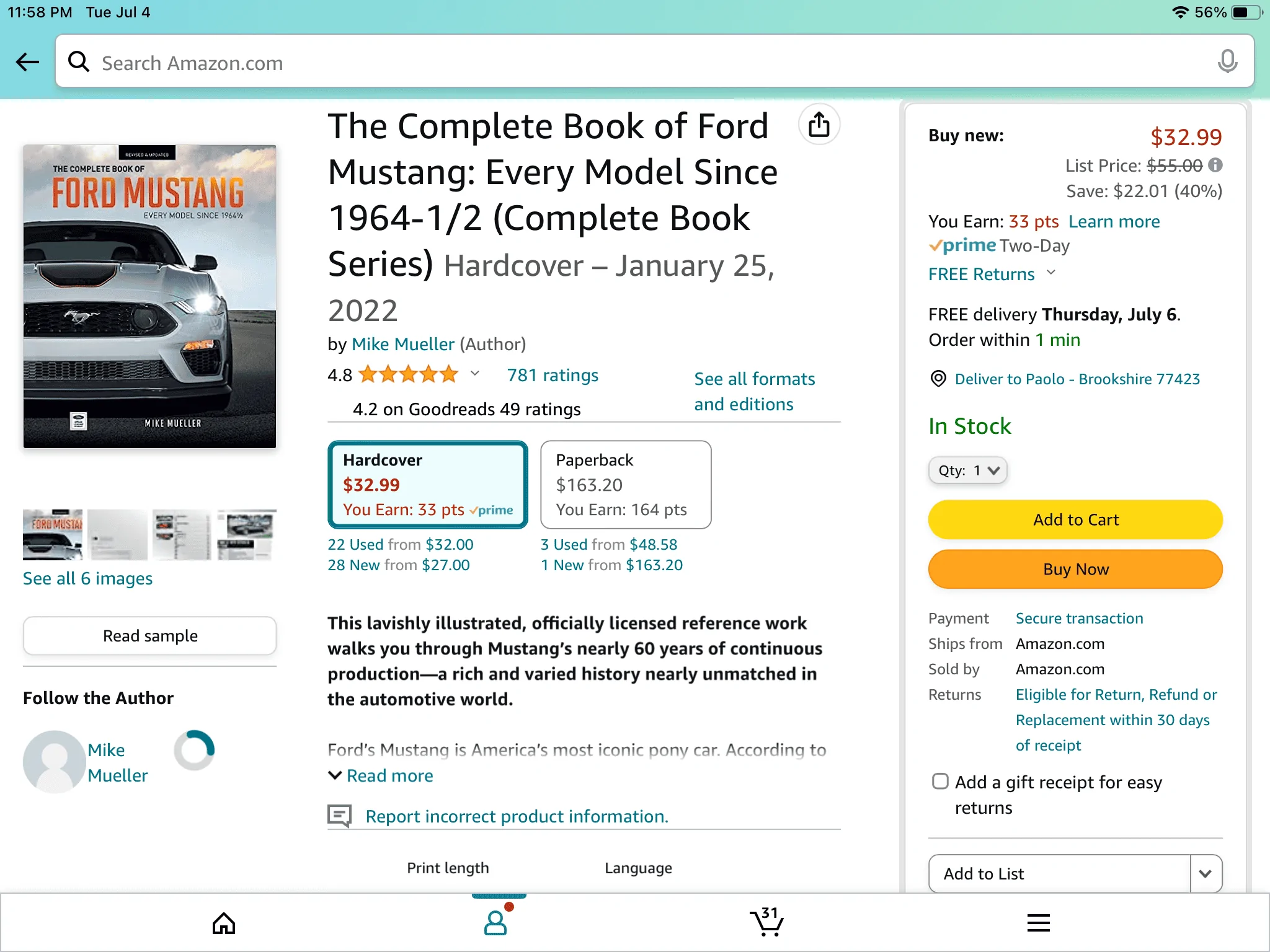The width and height of the screenshot is (1270, 952).
Task: Tap the In Stock status text
Action: (969, 426)
